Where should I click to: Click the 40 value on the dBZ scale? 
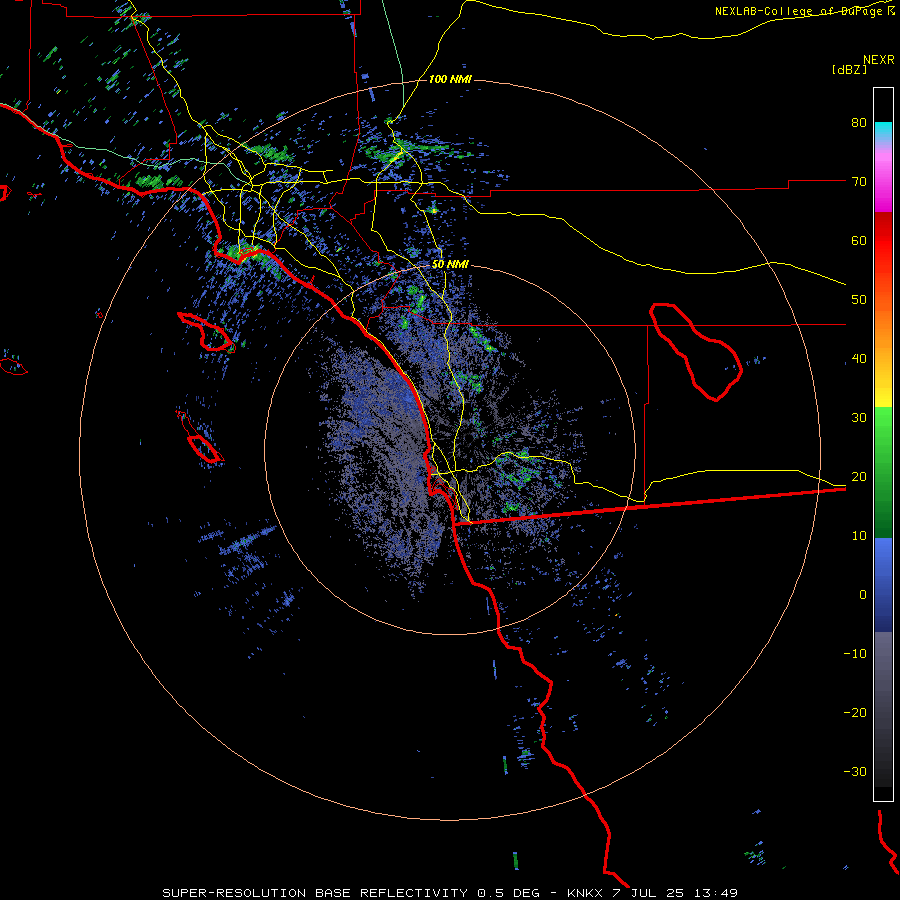859,359
